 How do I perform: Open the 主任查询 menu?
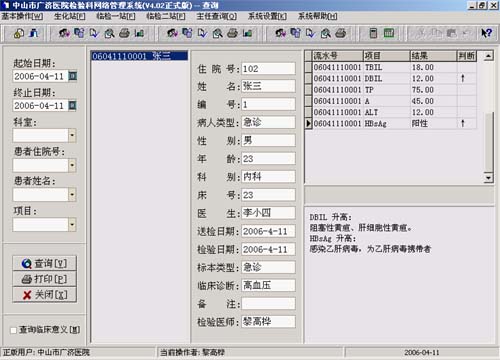[x=216, y=16]
